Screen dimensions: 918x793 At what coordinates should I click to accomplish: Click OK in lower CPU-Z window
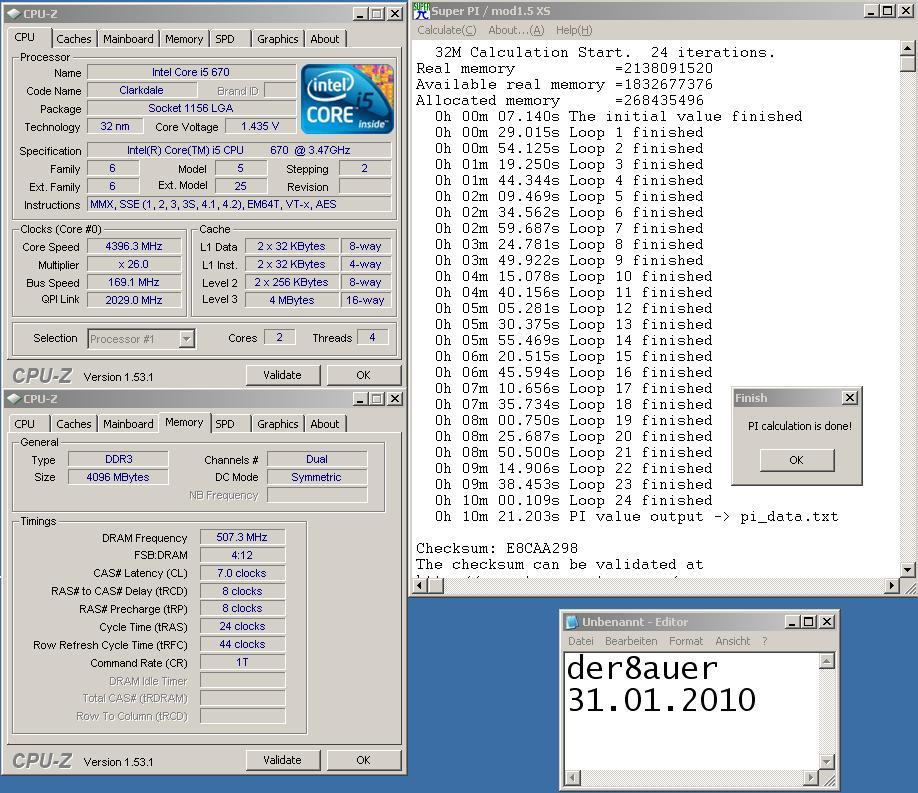click(363, 760)
